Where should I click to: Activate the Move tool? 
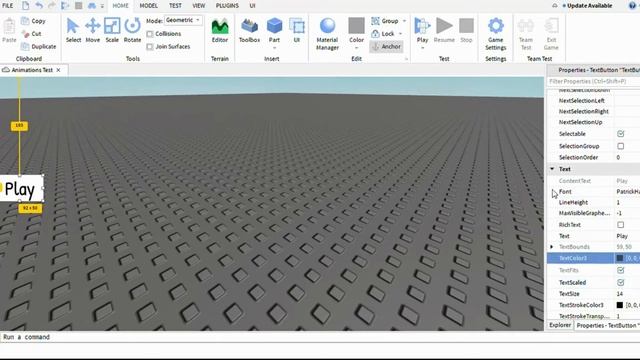[x=93, y=30]
